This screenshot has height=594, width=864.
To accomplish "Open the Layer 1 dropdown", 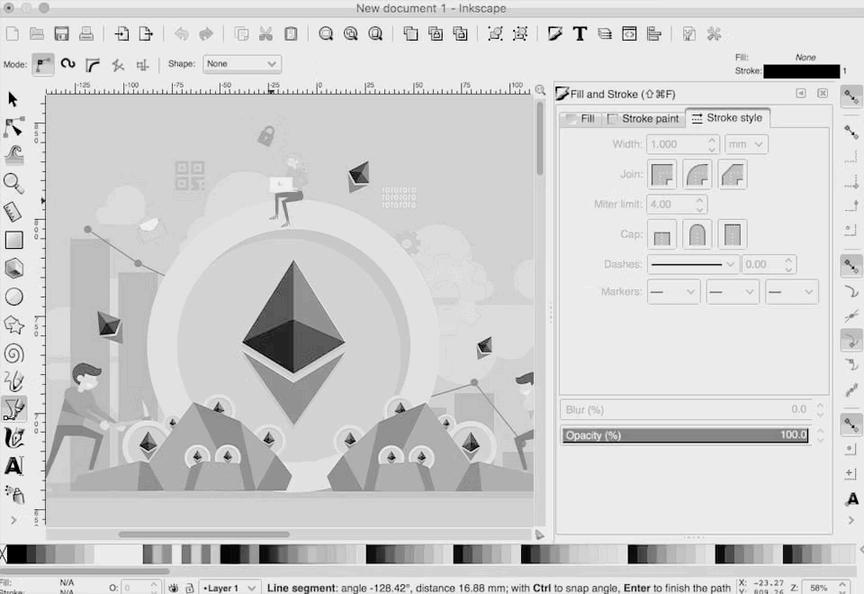I will pos(229,588).
